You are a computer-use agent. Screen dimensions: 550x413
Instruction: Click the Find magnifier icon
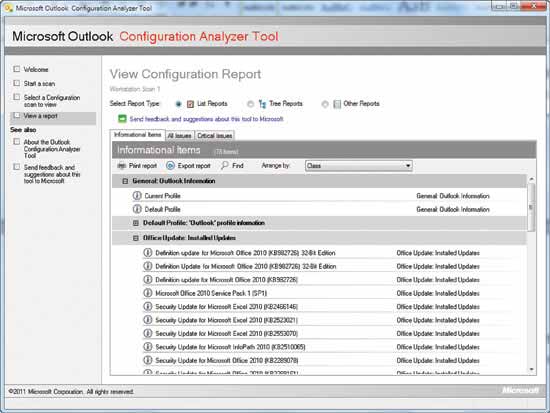[x=224, y=165]
